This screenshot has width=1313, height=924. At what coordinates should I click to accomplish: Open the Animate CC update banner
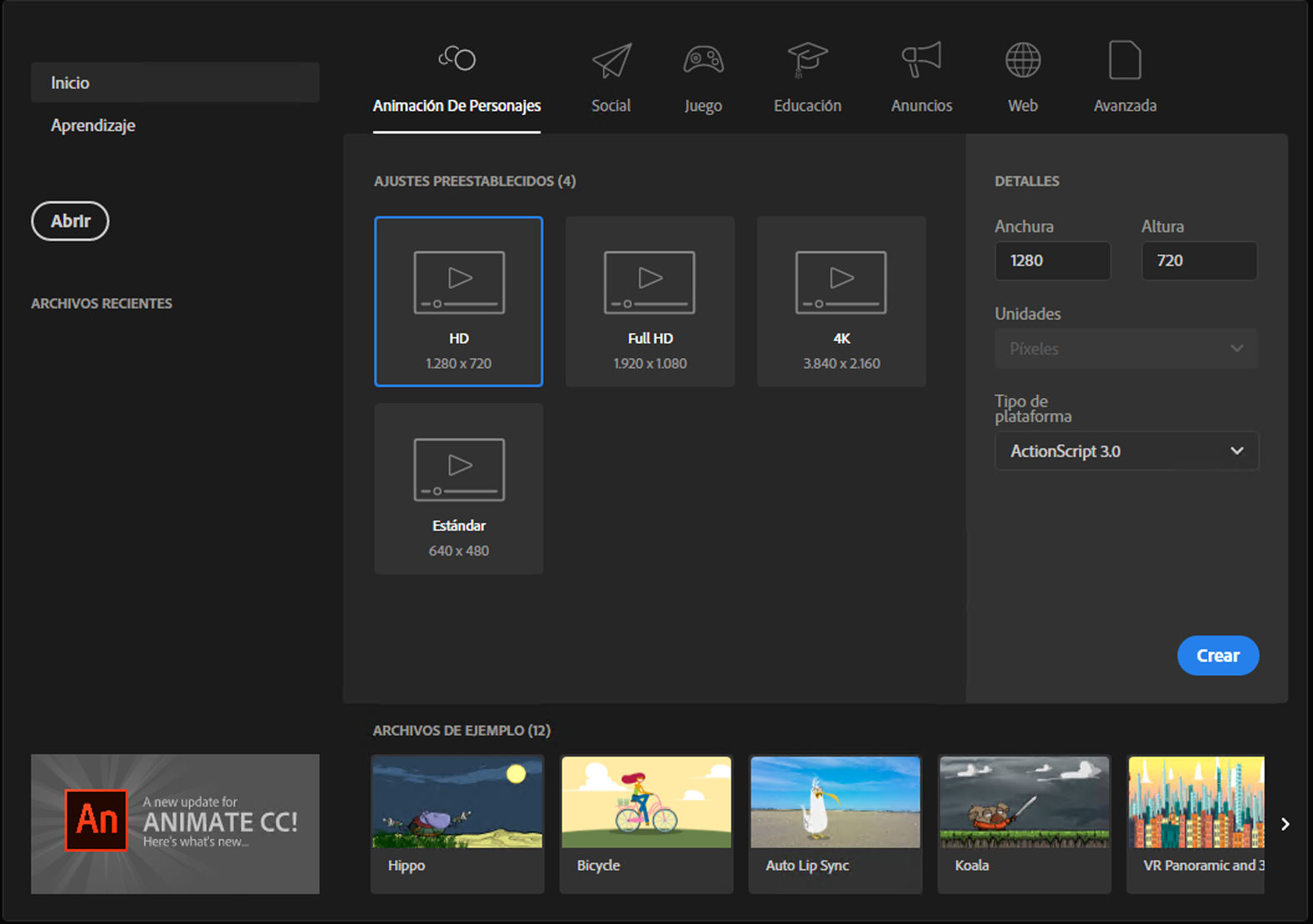pos(175,824)
